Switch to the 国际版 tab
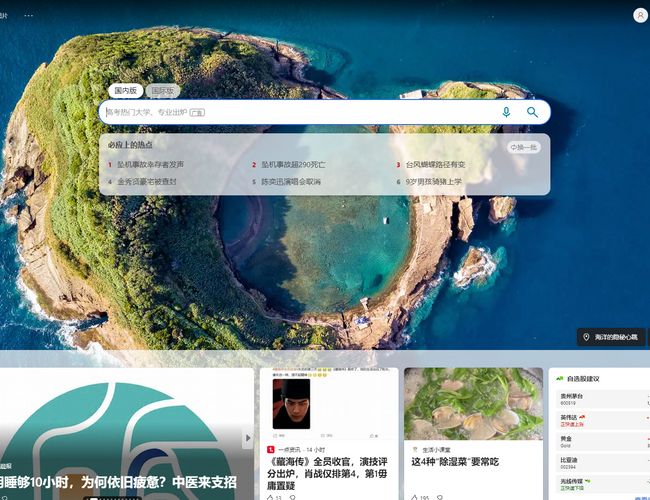The height and width of the screenshot is (500, 650). (x=162, y=90)
